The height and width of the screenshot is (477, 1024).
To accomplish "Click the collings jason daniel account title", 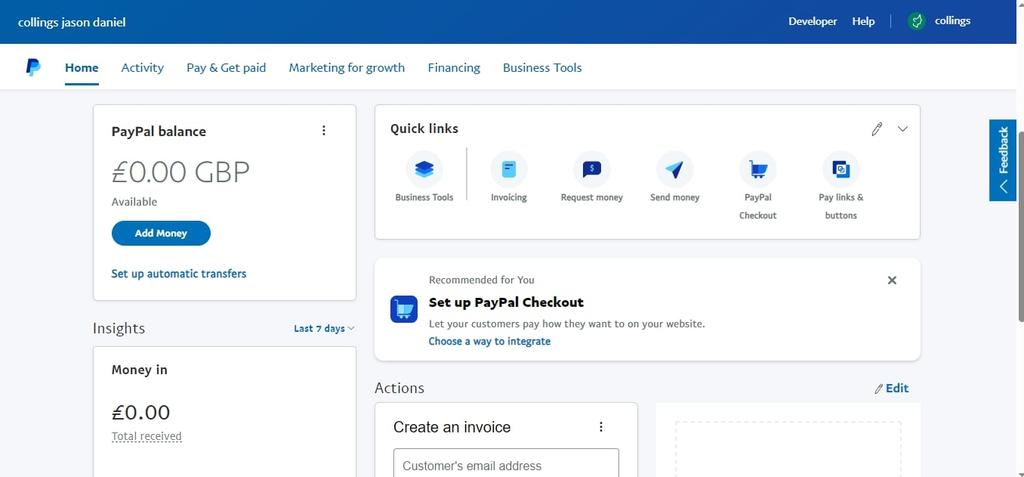I will 72,22.
